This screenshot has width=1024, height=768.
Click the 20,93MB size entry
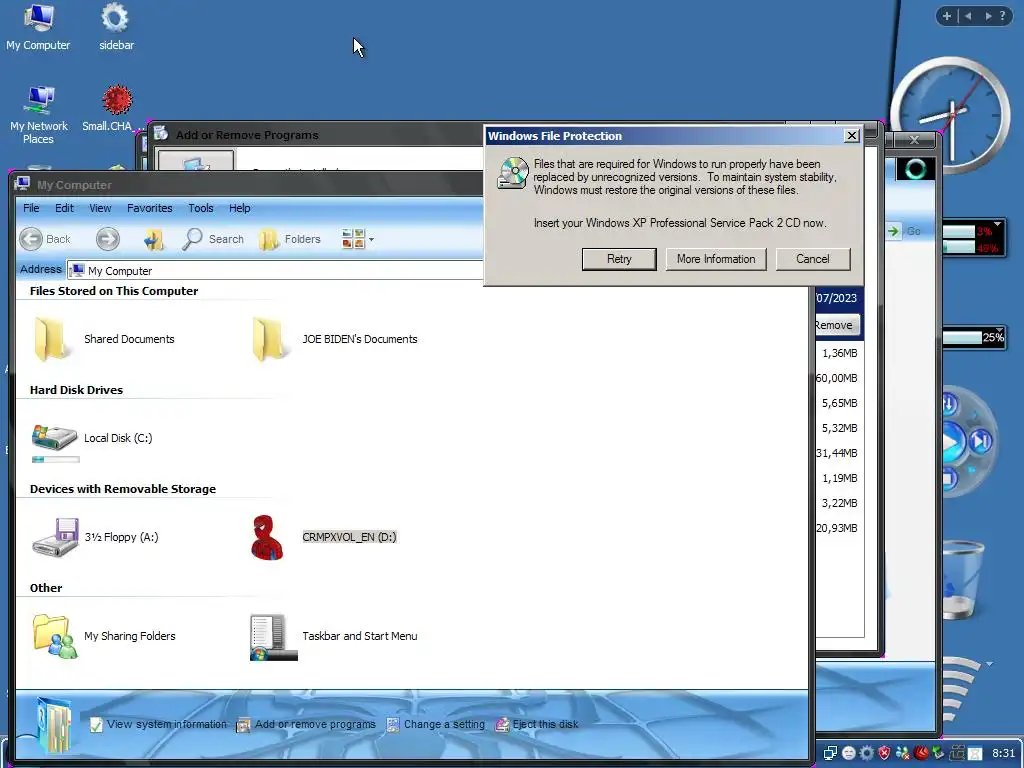tap(837, 528)
